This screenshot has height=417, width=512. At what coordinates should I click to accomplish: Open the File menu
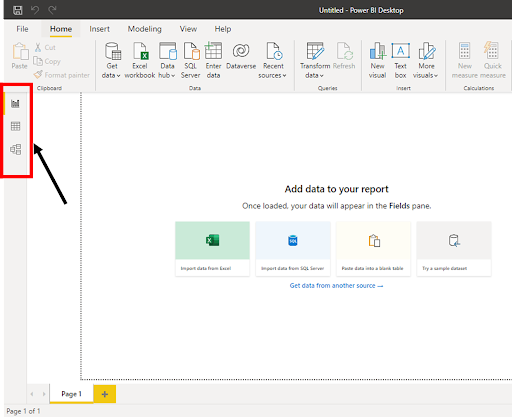22,29
